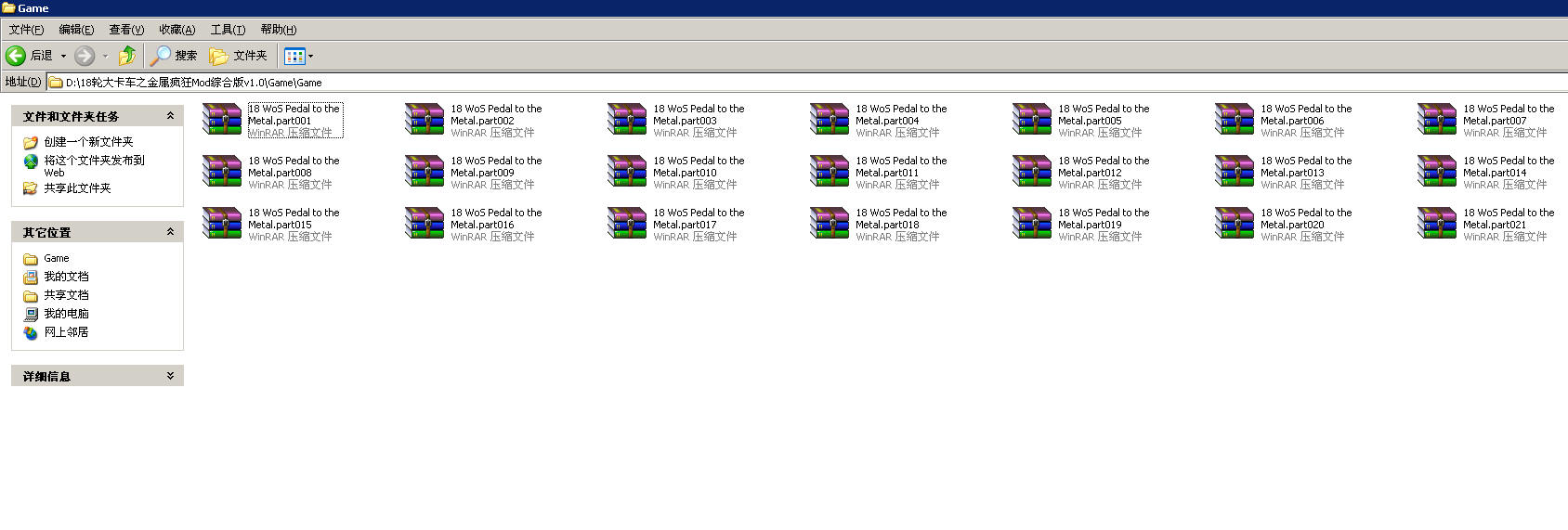Select the part016 WinRAR archive icon
Screen dimensions: 1568x530
[425, 224]
